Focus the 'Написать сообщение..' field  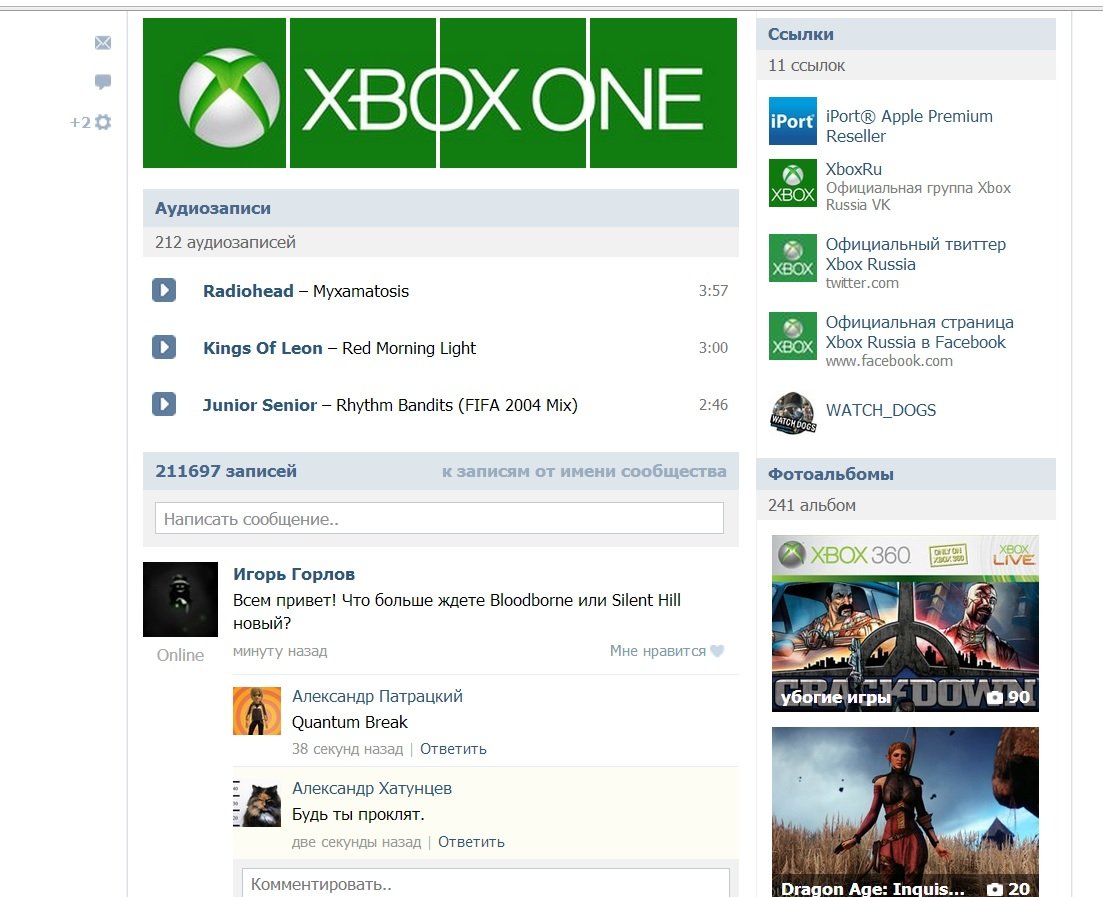439,518
